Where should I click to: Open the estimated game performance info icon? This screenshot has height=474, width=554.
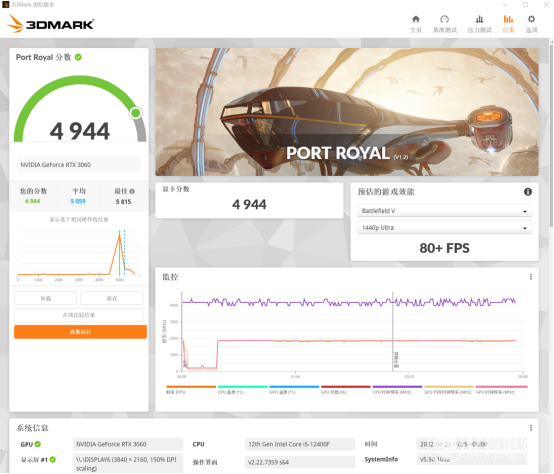coord(528,192)
